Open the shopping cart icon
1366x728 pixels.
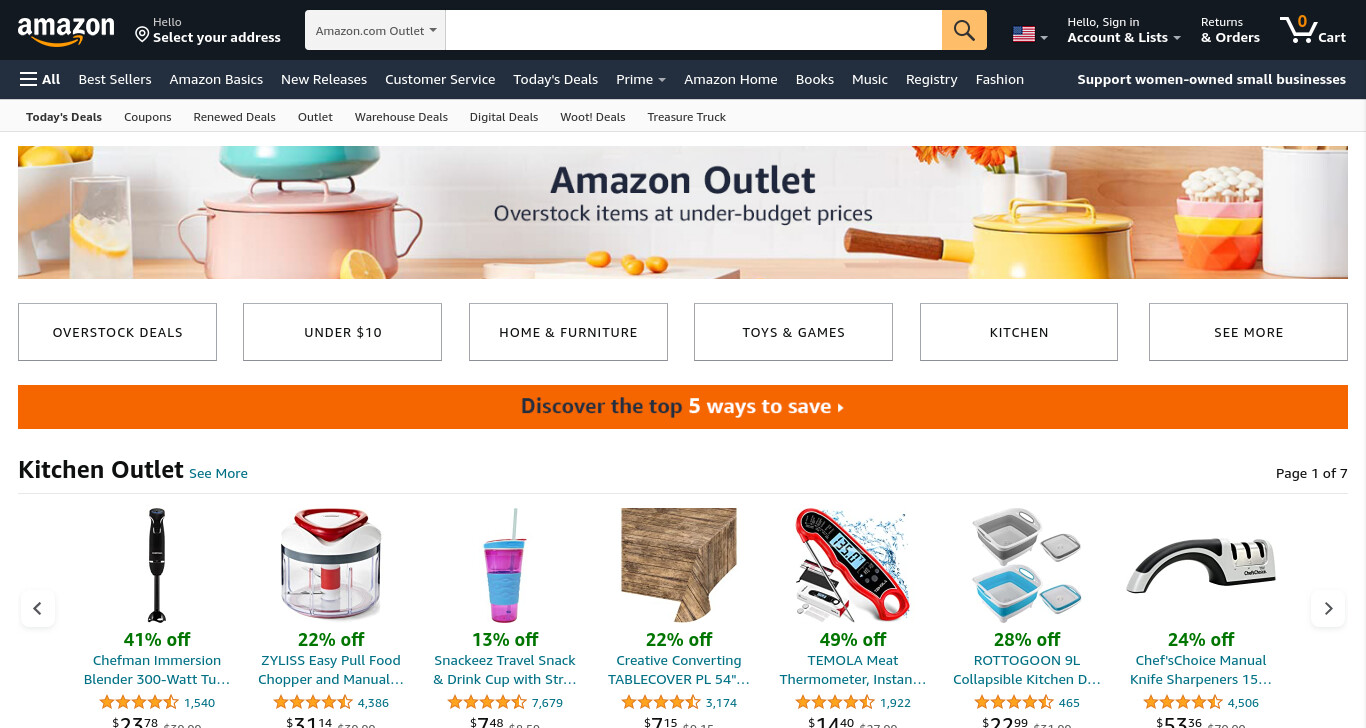point(1313,30)
